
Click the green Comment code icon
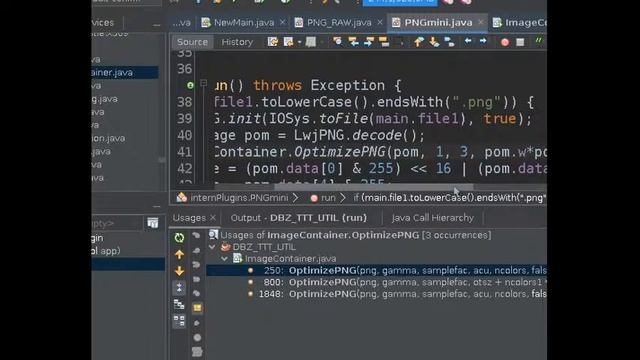[539, 41]
